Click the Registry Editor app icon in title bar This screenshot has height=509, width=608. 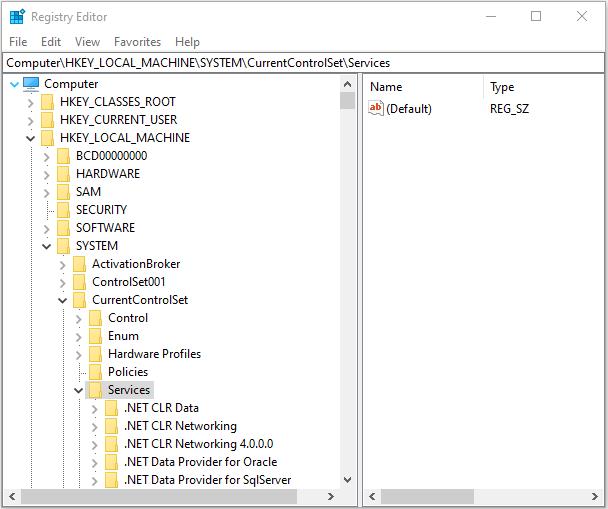17,17
